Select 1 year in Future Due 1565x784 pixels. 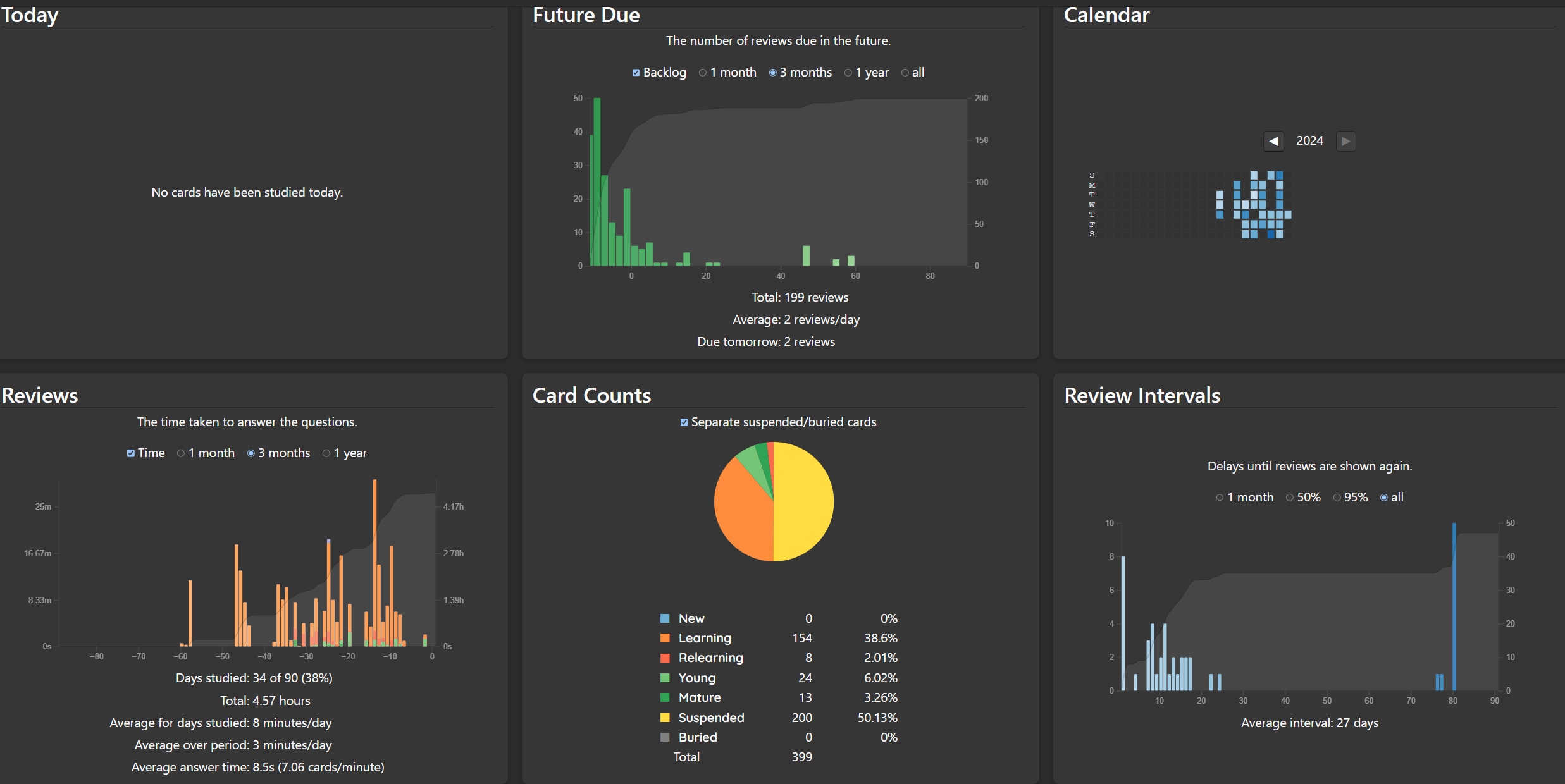click(848, 73)
